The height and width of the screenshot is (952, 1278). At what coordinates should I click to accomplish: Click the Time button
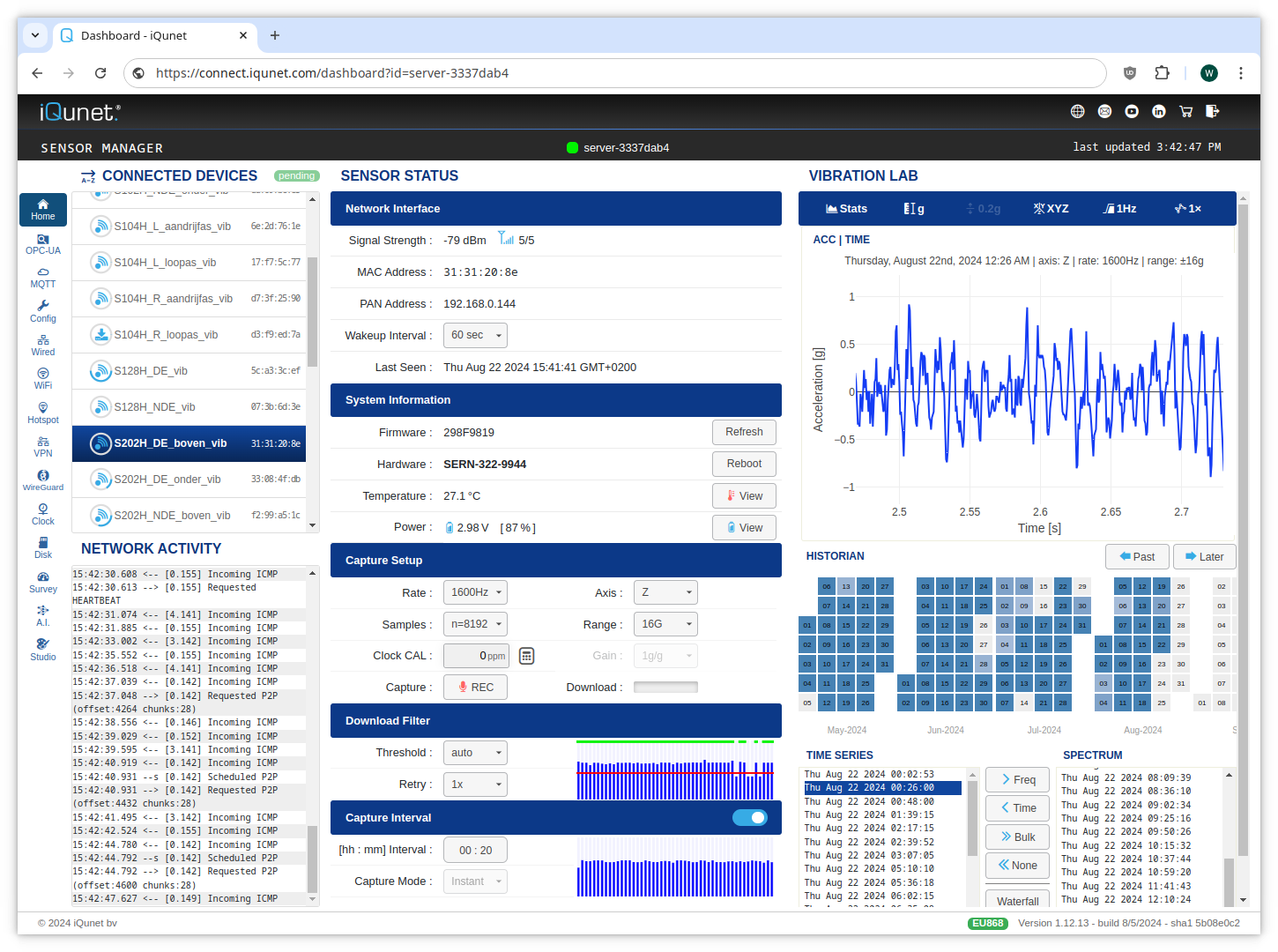coord(1017,808)
